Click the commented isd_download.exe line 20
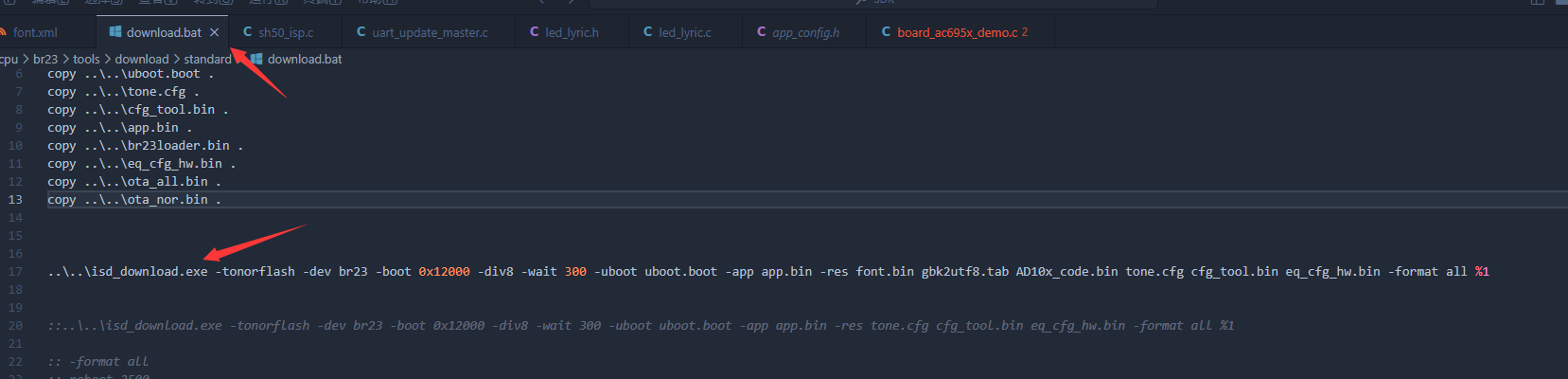 click(641, 326)
